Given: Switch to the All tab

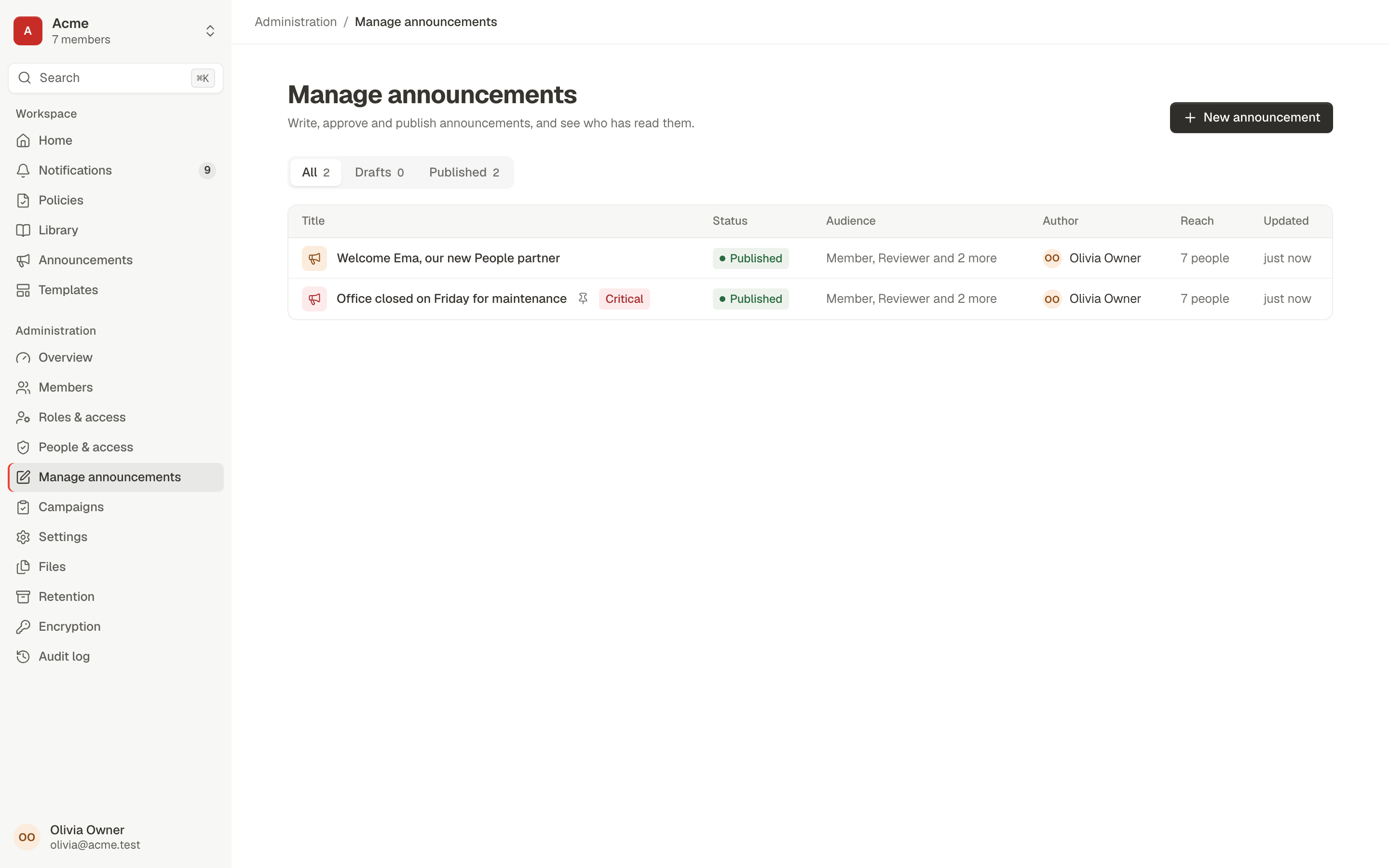Looking at the screenshot, I should pos(316,172).
